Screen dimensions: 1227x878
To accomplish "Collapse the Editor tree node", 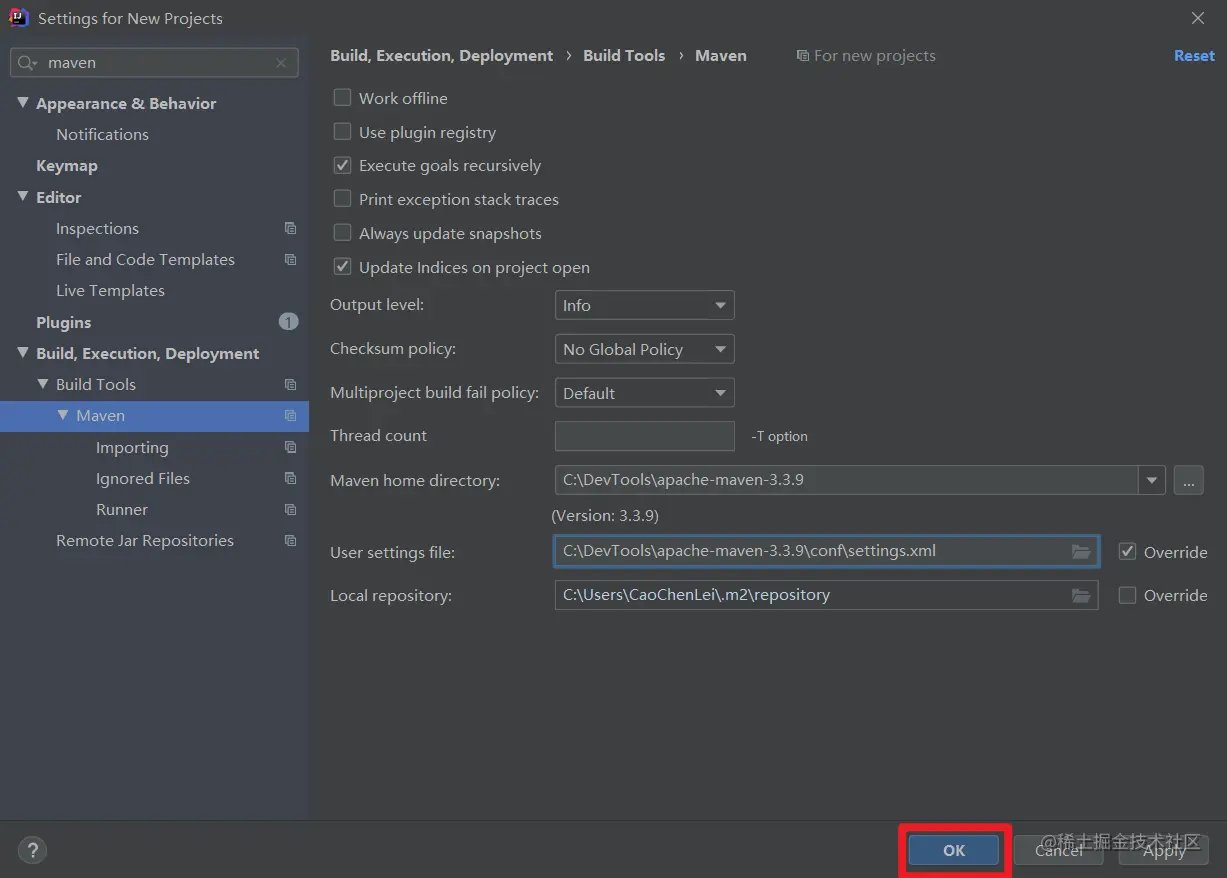I will [23, 197].
